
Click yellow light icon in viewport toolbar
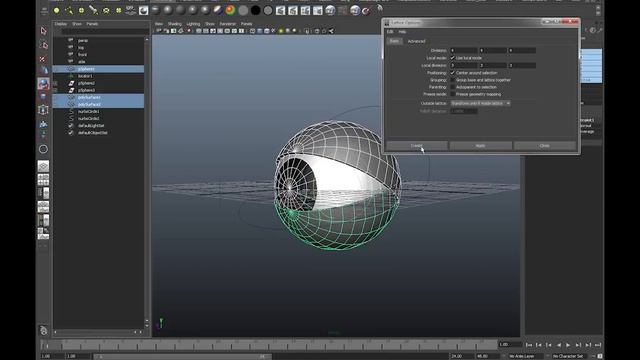click(281, 31)
